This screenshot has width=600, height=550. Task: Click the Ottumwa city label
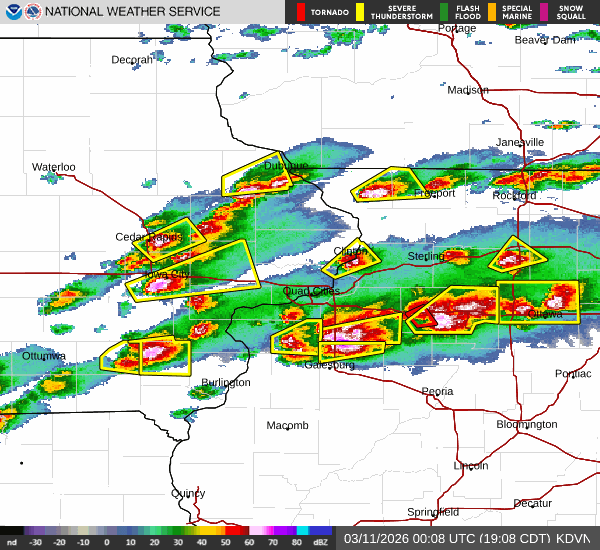[x=44, y=356]
